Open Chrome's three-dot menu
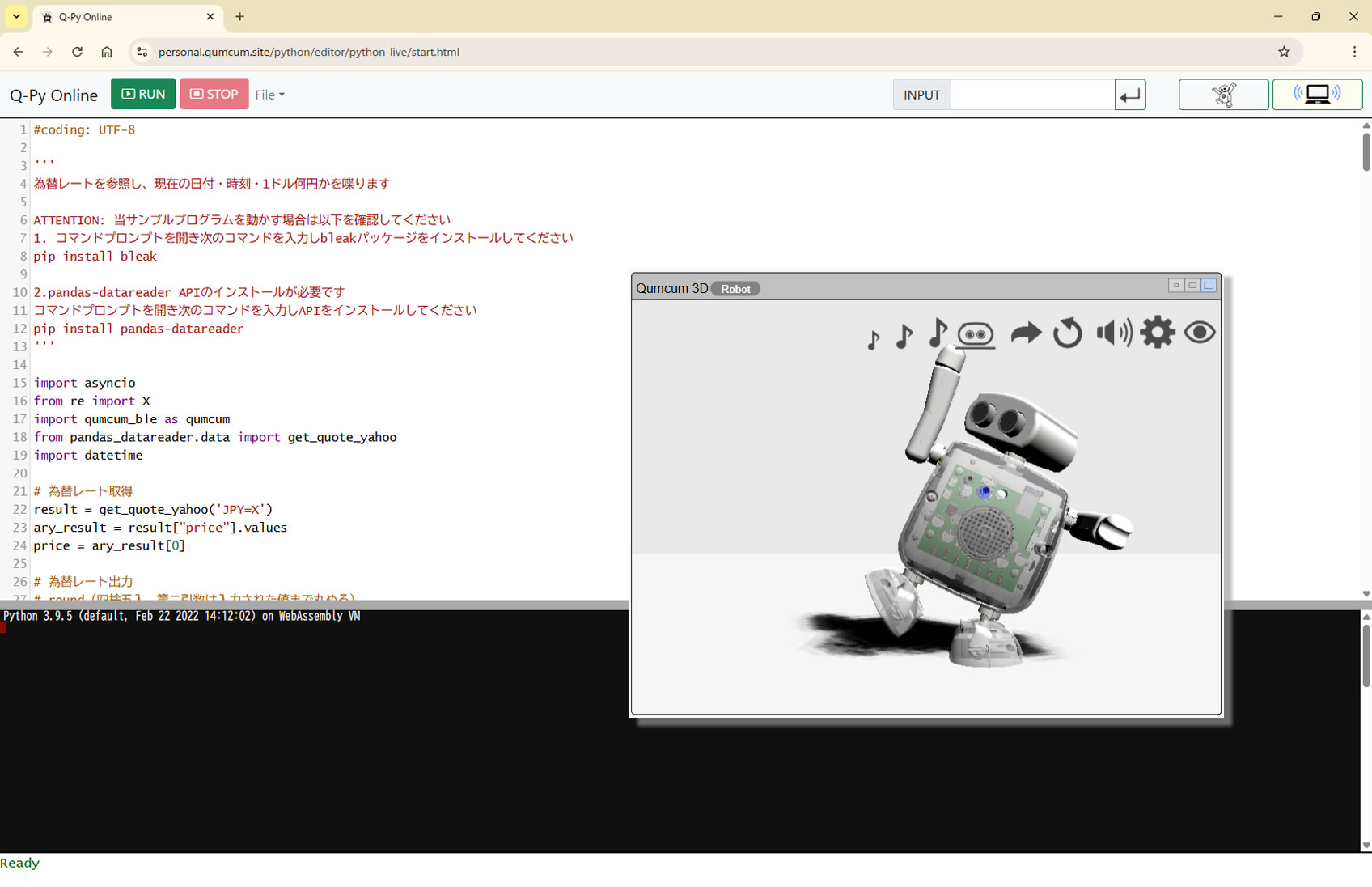Image resolution: width=1372 pixels, height=887 pixels. [1354, 52]
